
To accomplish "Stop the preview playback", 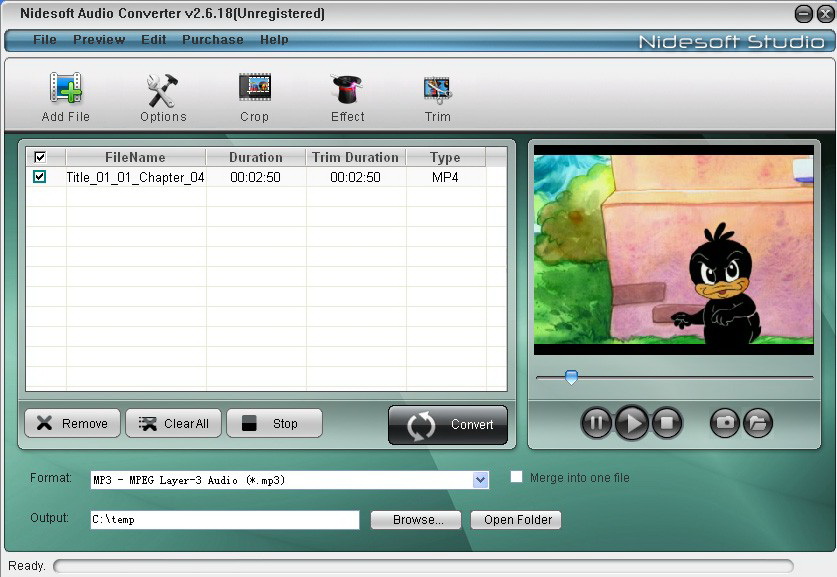I will click(667, 423).
